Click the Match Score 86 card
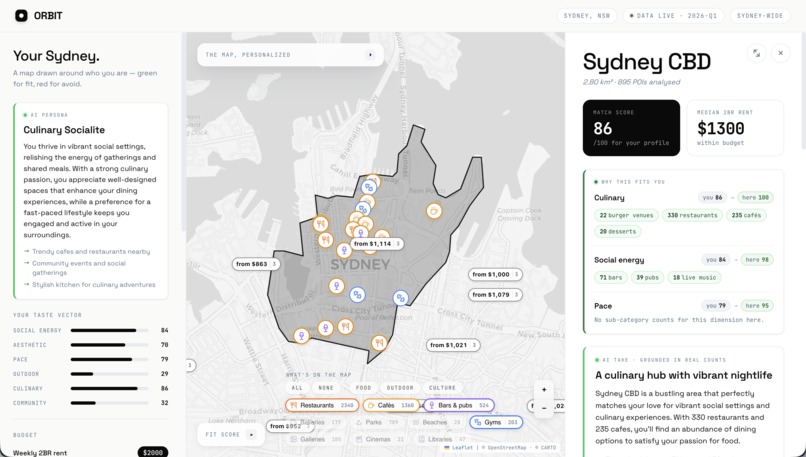Viewport: 806px width, 457px height. click(631, 127)
